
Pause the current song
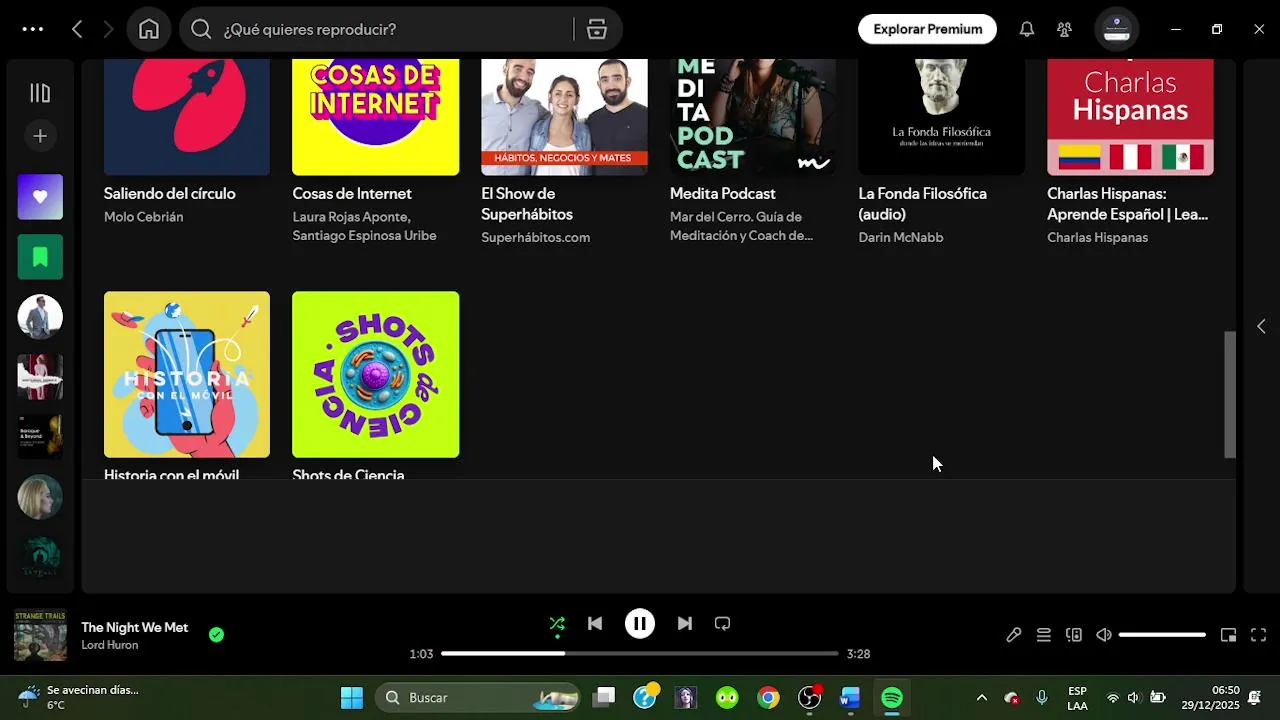(x=640, y=624)
